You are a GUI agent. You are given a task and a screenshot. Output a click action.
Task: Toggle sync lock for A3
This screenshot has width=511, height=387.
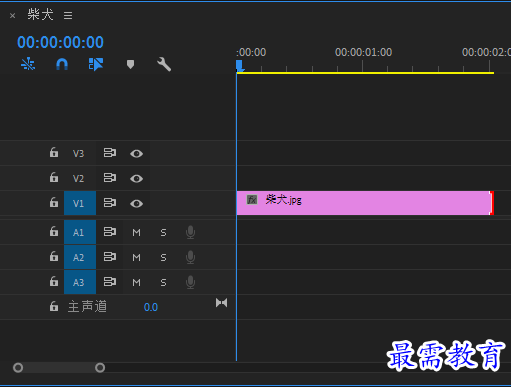coord(110,282)
